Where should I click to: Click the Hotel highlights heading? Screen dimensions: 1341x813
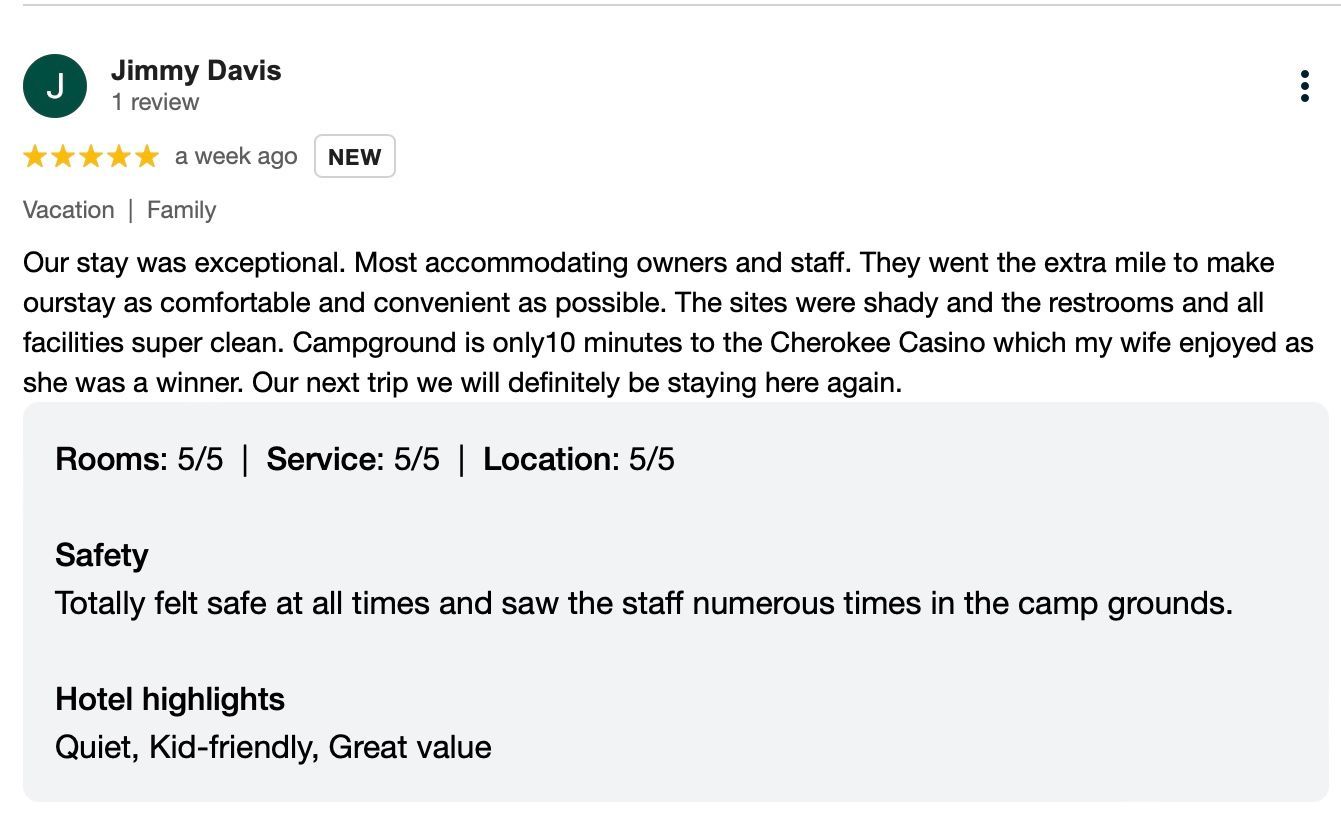tap(170, 699)
